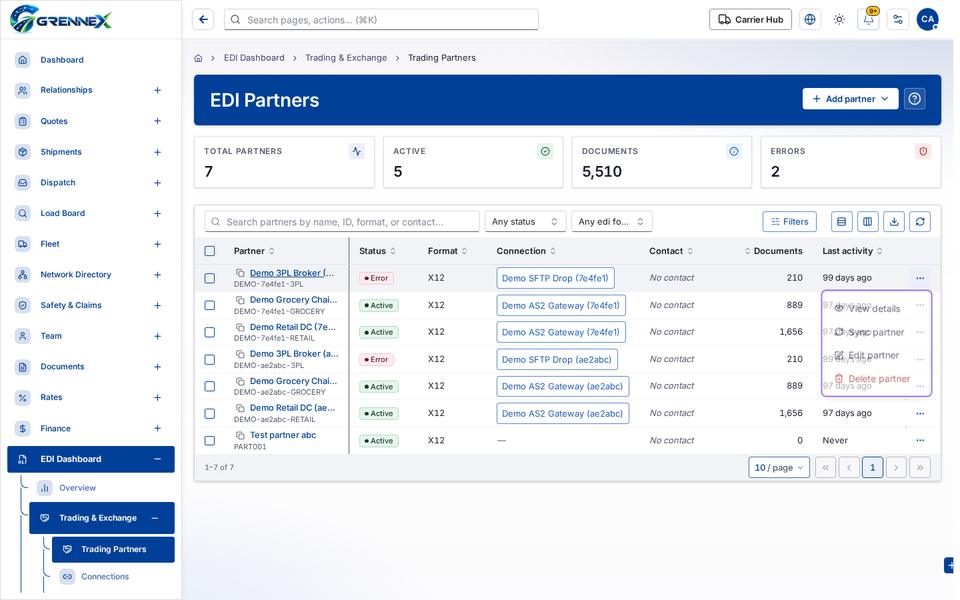The width and height of the screenshot is (960, 600).
Task: Open the Any status dropdown
Action: click(525, 222)
